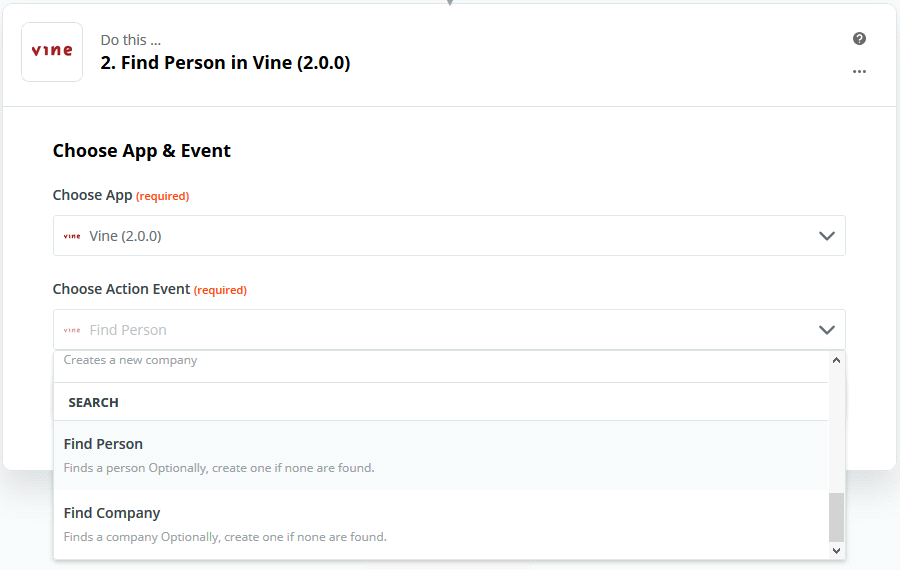Select the Find Person option
Viewport: 900px width, 570px height.
pyautogui.click(x=441, y=455)
